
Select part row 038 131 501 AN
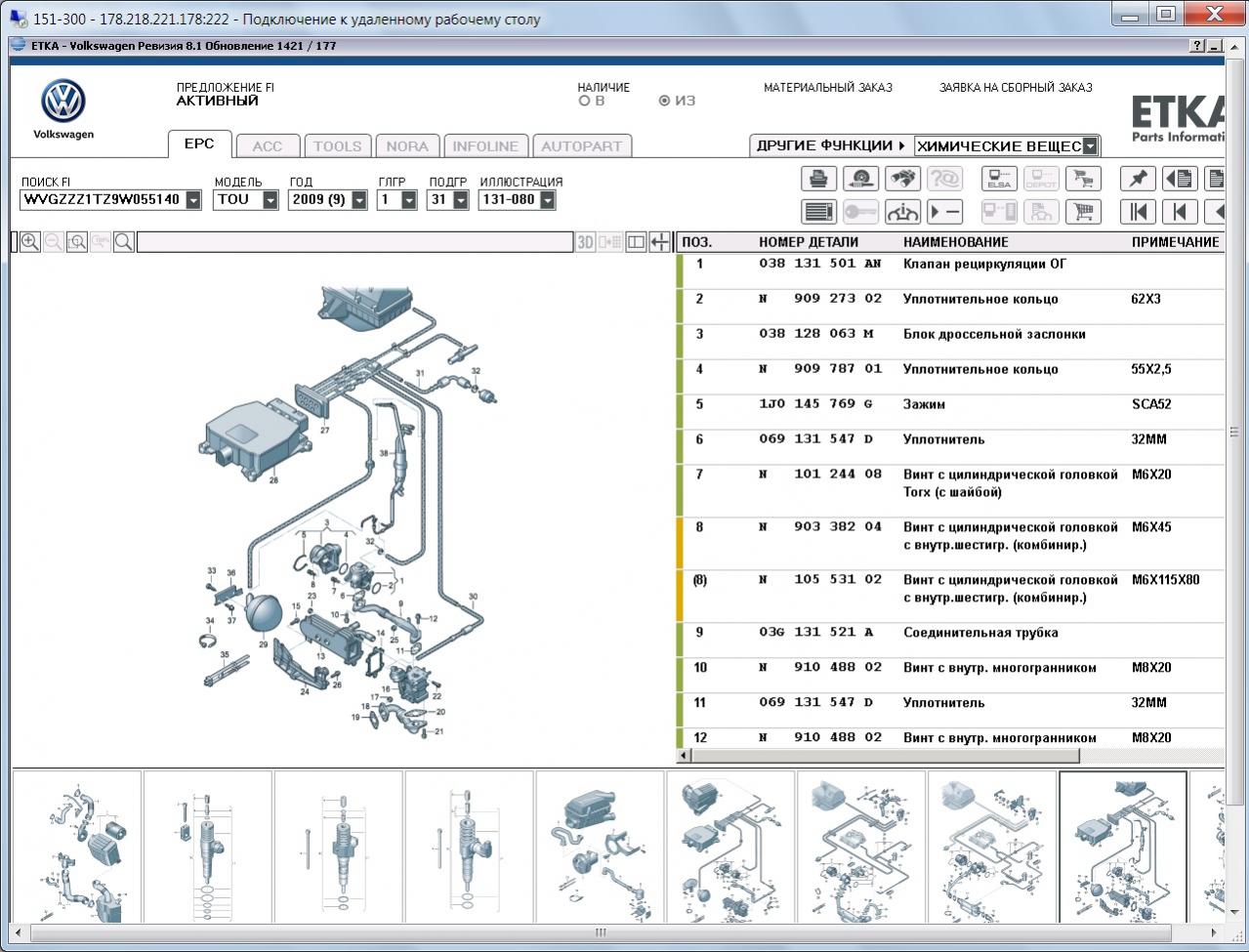pyautogui.click(x=950, y=271)
